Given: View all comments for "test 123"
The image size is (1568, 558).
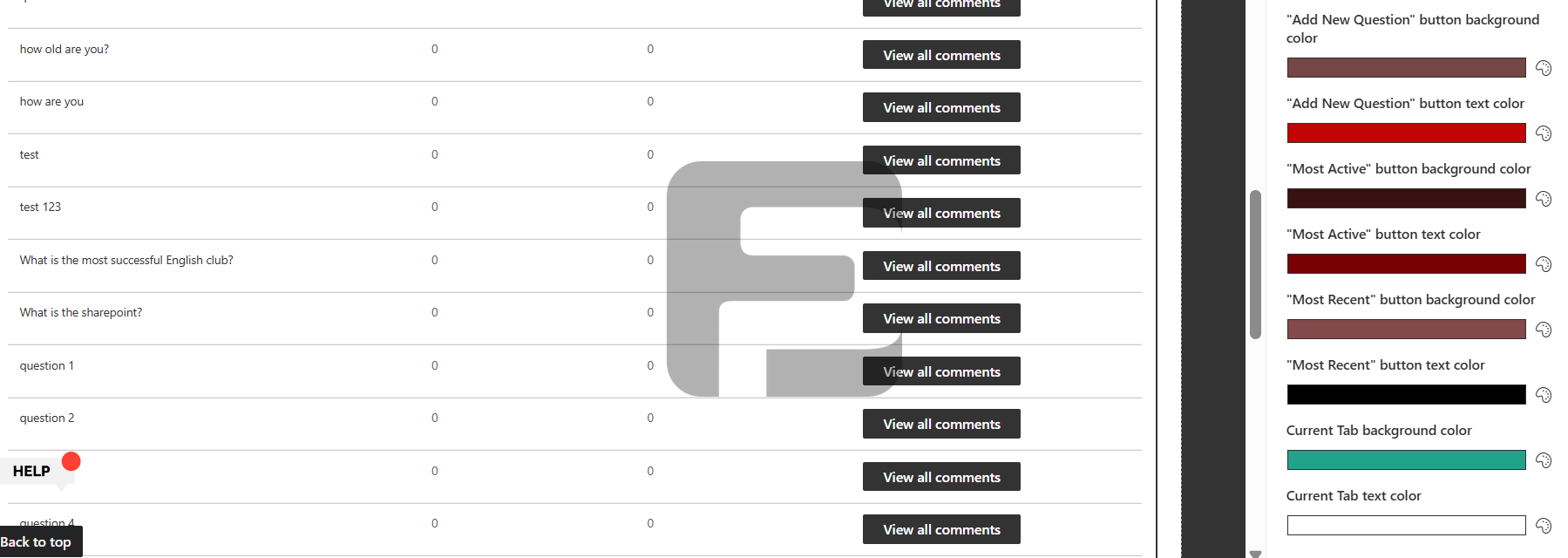Looking at the screenshot, I should (x=940, y=213).
